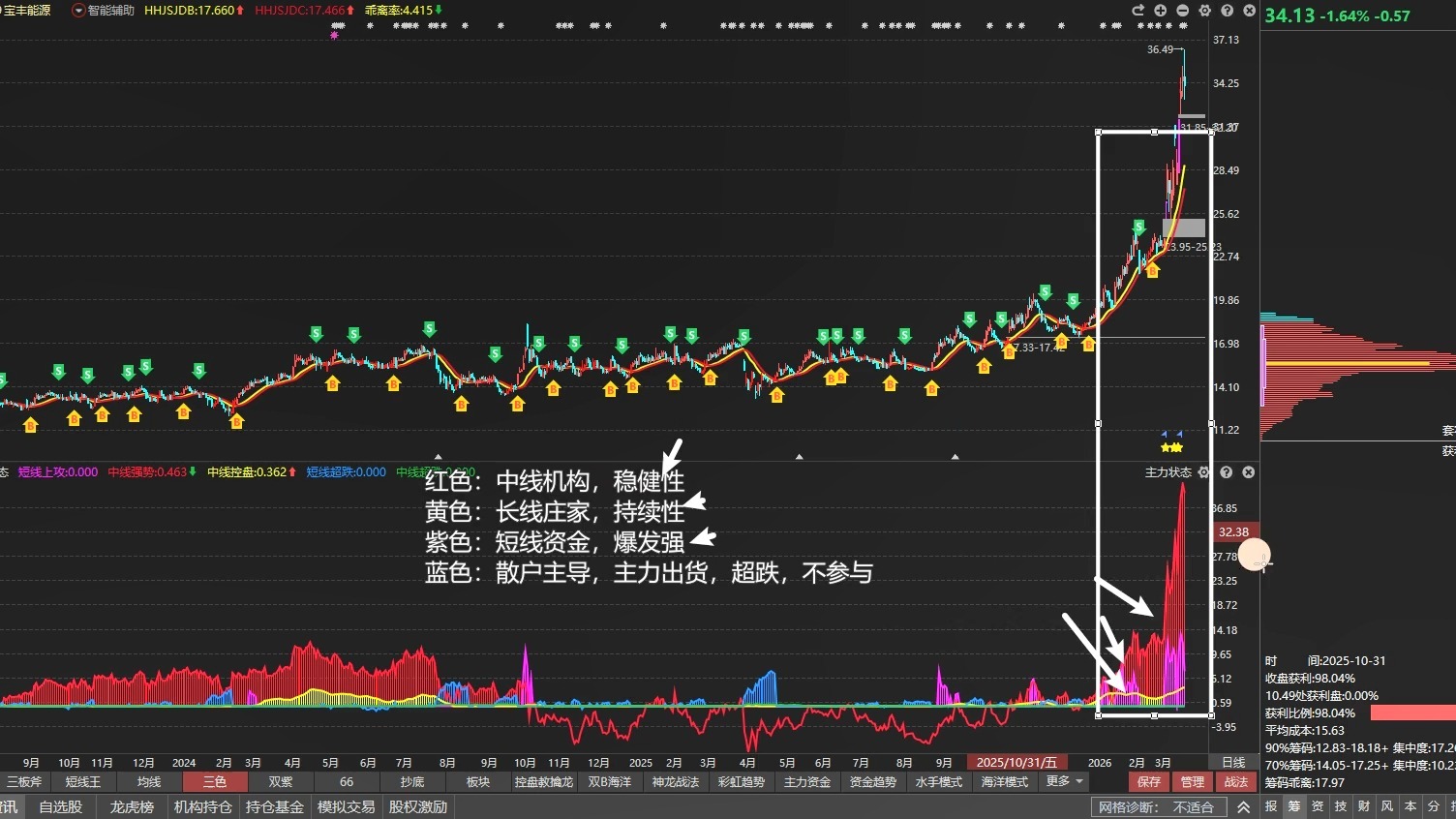The height and width of the screenshot is (819, 1456).
Task: Open main chart settings via gear icon
Action: (1204, 11)
